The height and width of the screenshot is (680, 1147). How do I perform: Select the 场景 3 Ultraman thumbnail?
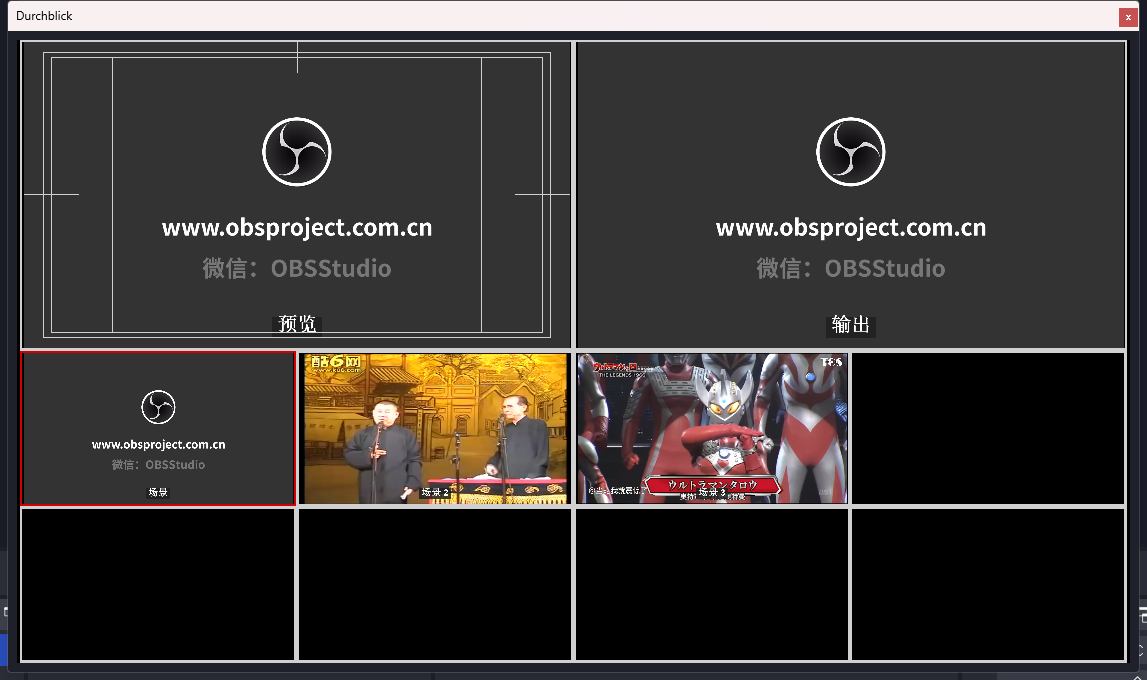click(712, 428)
